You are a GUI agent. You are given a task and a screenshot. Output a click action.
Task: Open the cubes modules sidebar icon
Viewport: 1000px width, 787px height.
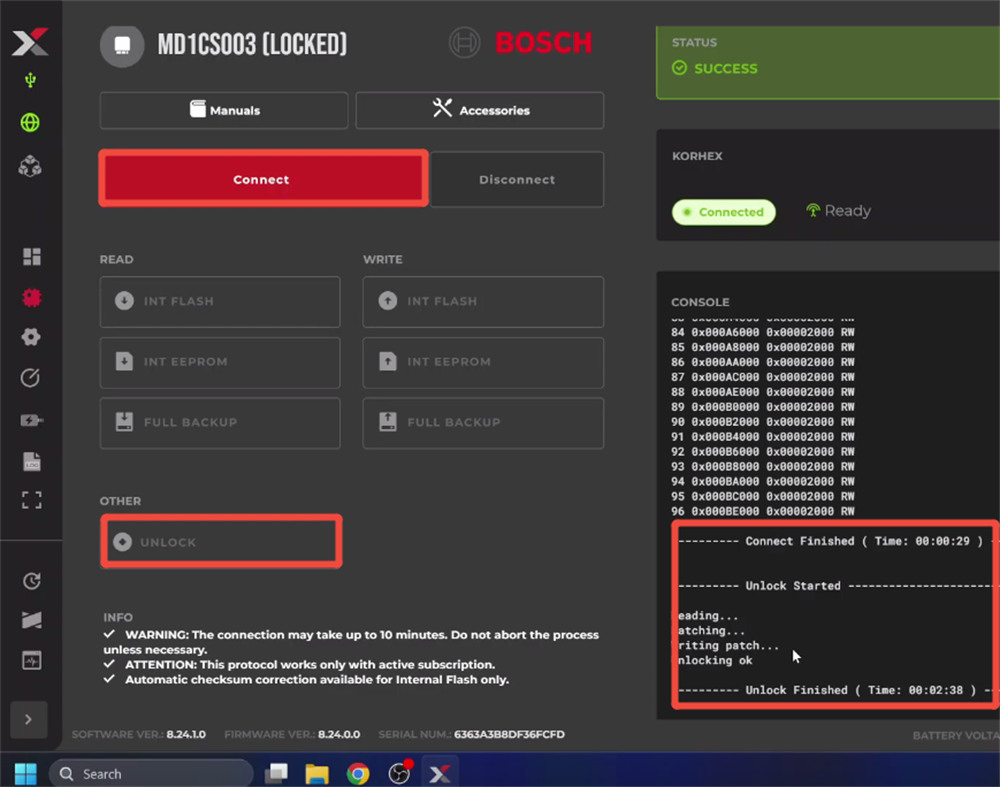30,166
